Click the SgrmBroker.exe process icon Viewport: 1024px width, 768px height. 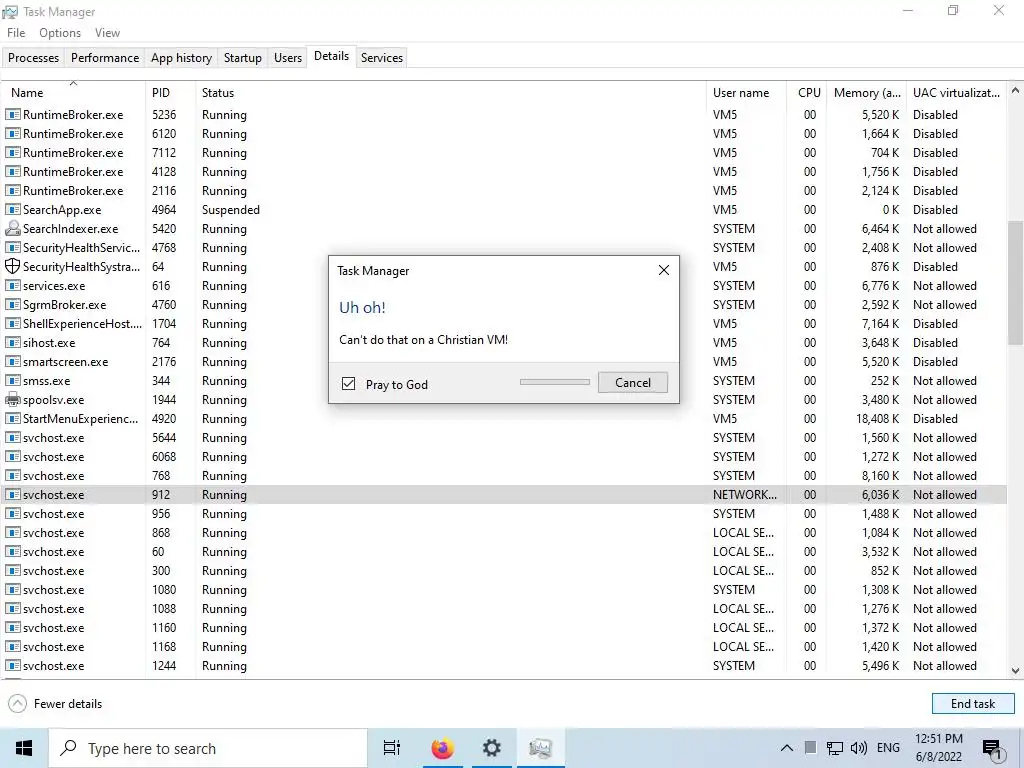pos(12,304)
